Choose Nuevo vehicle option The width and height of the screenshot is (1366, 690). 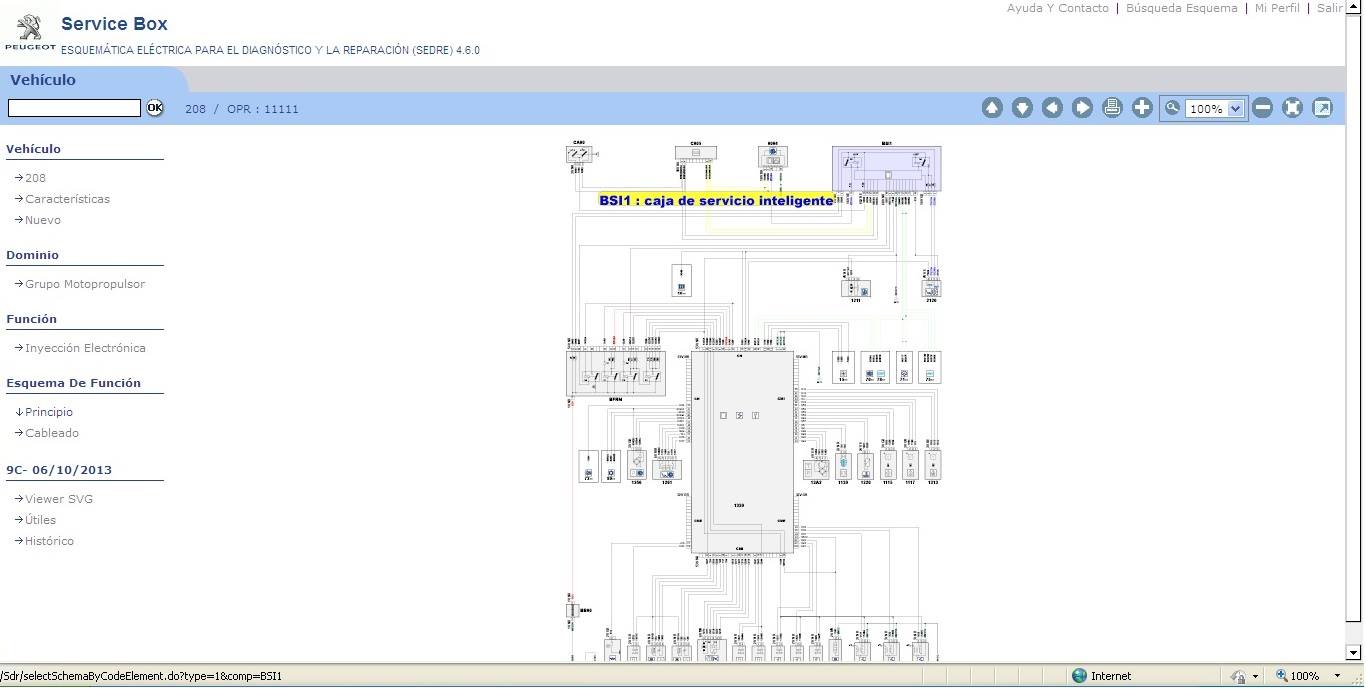point(43,220)
